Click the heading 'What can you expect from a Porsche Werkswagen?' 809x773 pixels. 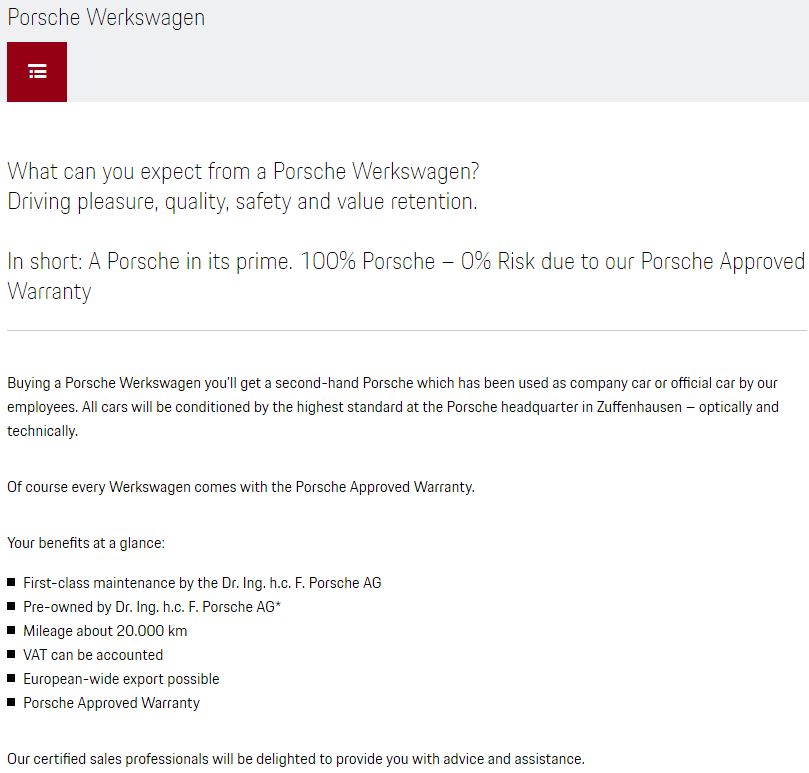243,171
